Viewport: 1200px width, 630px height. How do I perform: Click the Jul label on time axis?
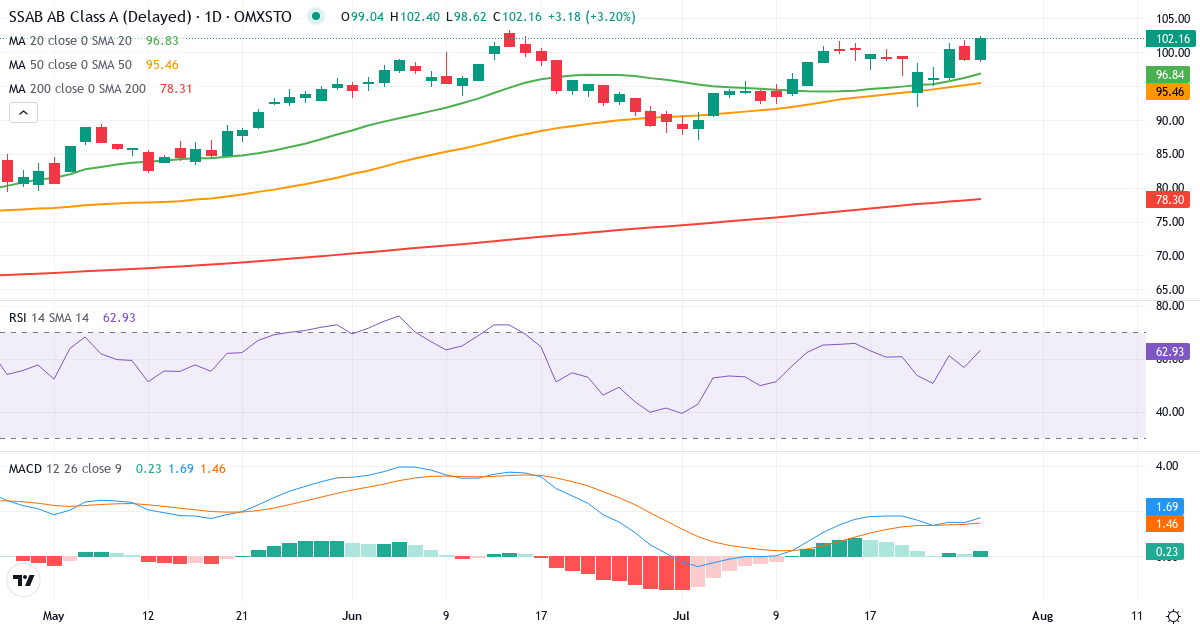(682, 615)
